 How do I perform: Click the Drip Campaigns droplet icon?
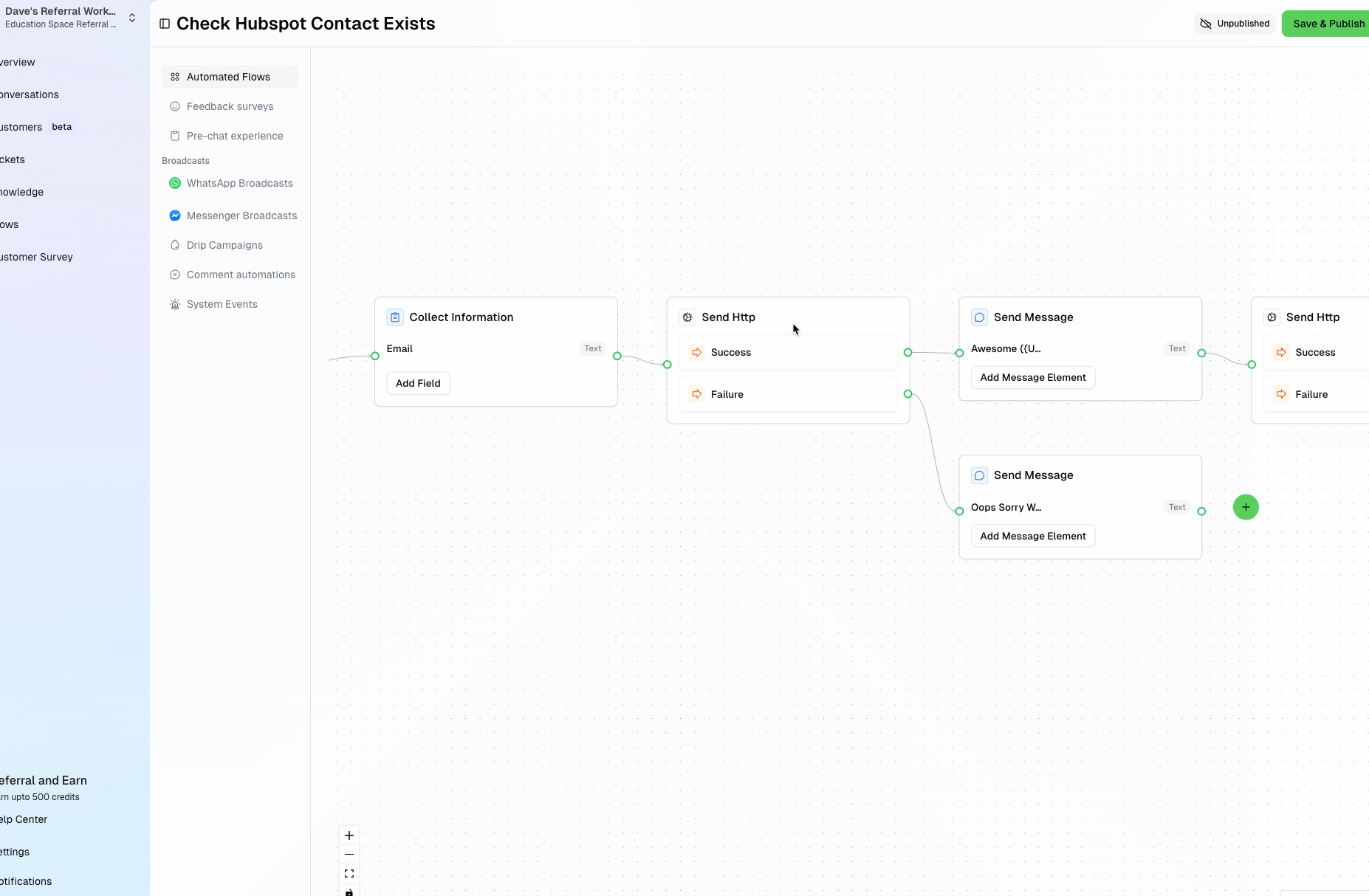click(x=174, y=244)
